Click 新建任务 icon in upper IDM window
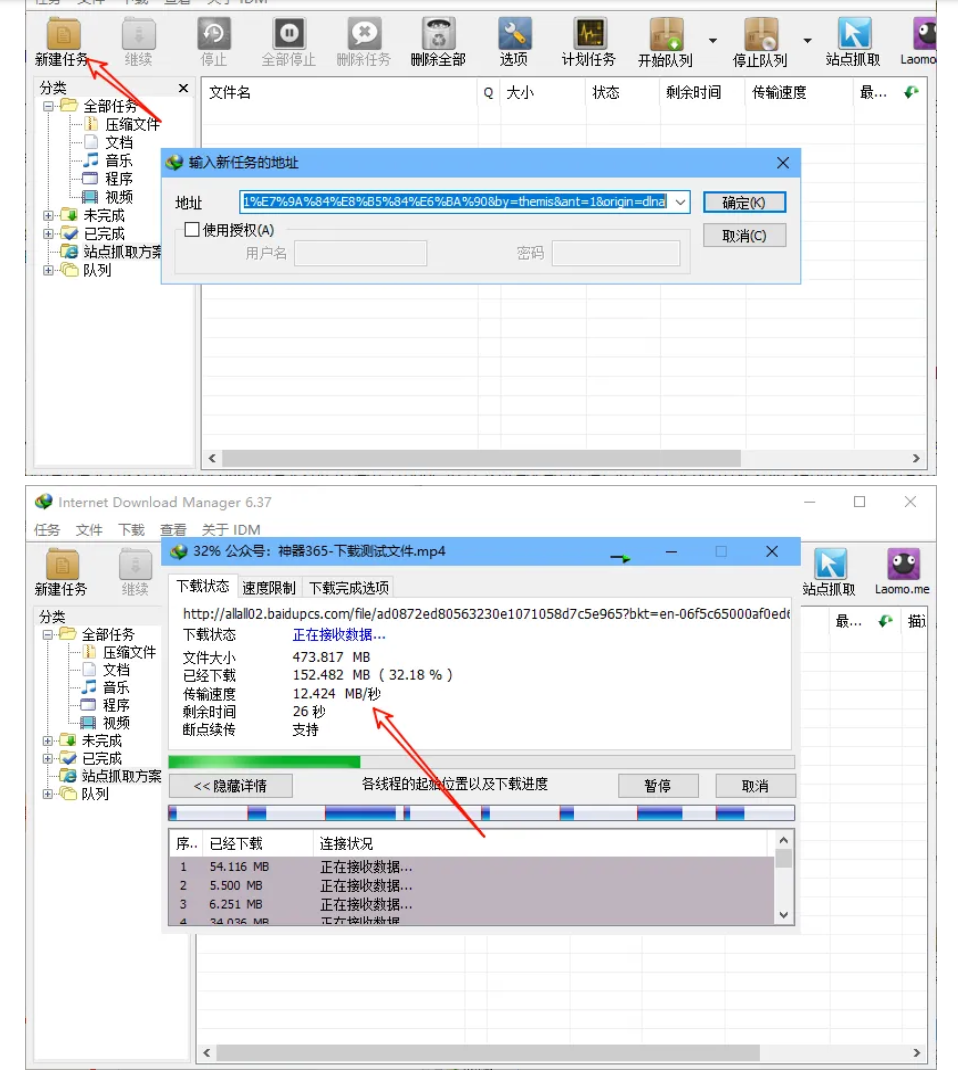958x1071 pixels. coord(63,34)
